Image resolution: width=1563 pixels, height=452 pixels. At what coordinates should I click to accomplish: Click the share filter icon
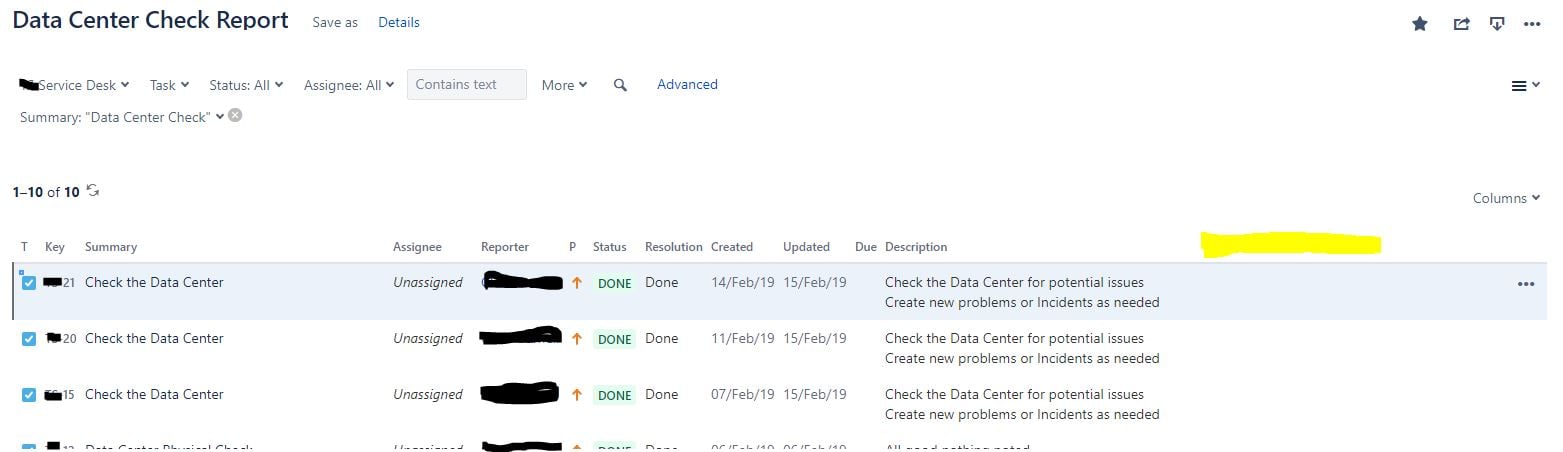click(1461, 24)
